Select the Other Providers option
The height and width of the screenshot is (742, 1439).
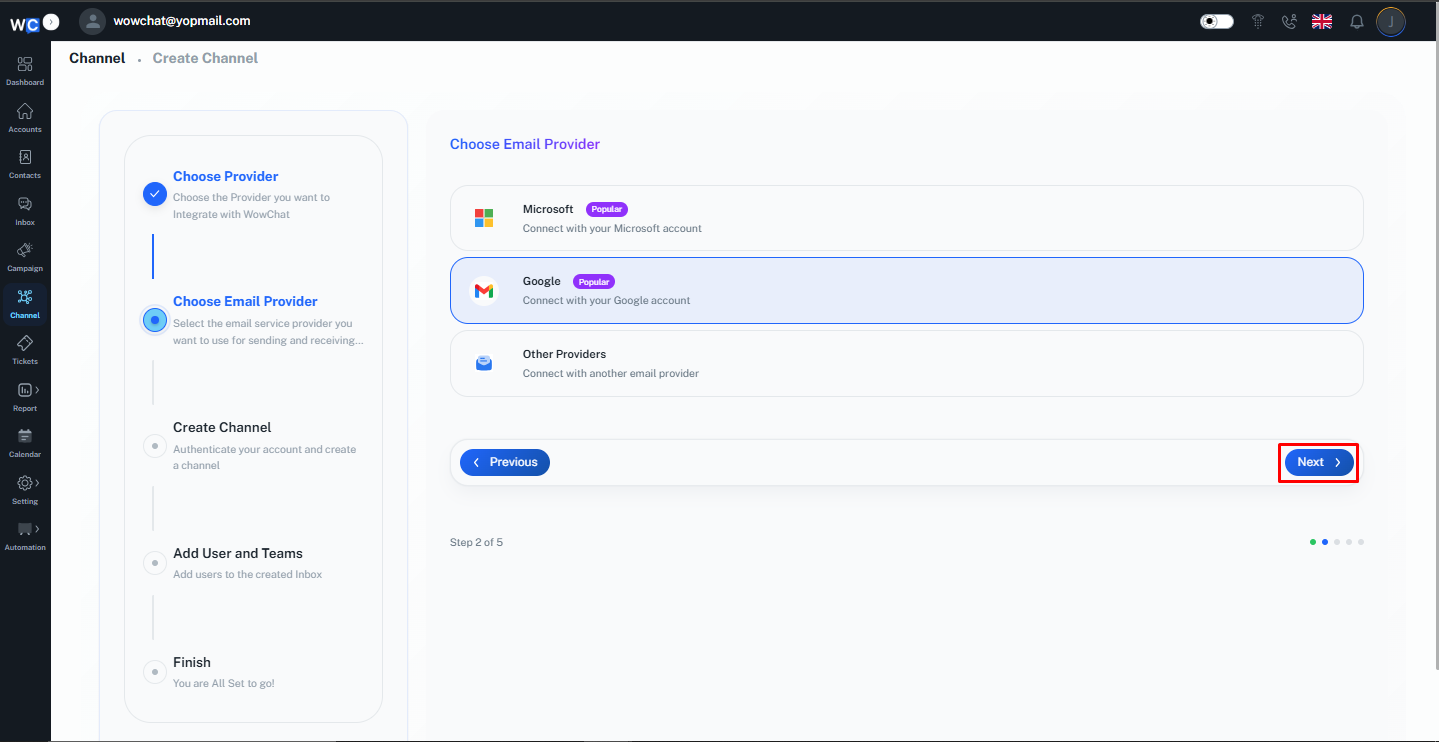coord(907,364)
